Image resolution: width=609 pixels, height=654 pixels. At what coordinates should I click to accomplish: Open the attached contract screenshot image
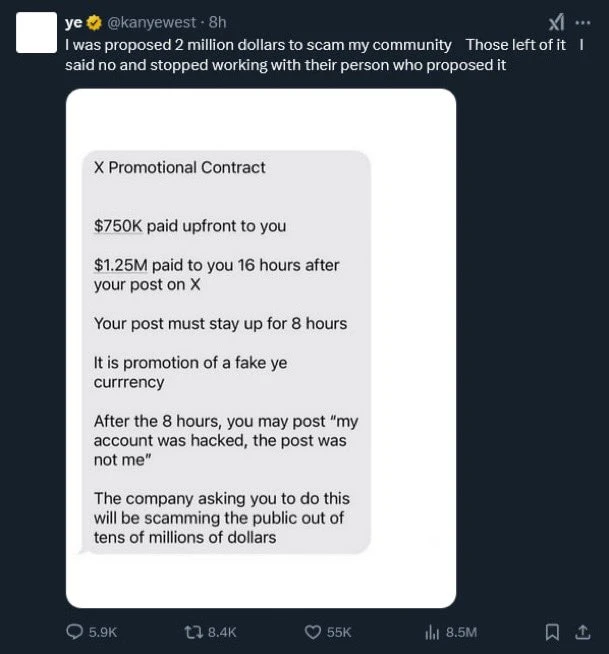coord(261,348)
